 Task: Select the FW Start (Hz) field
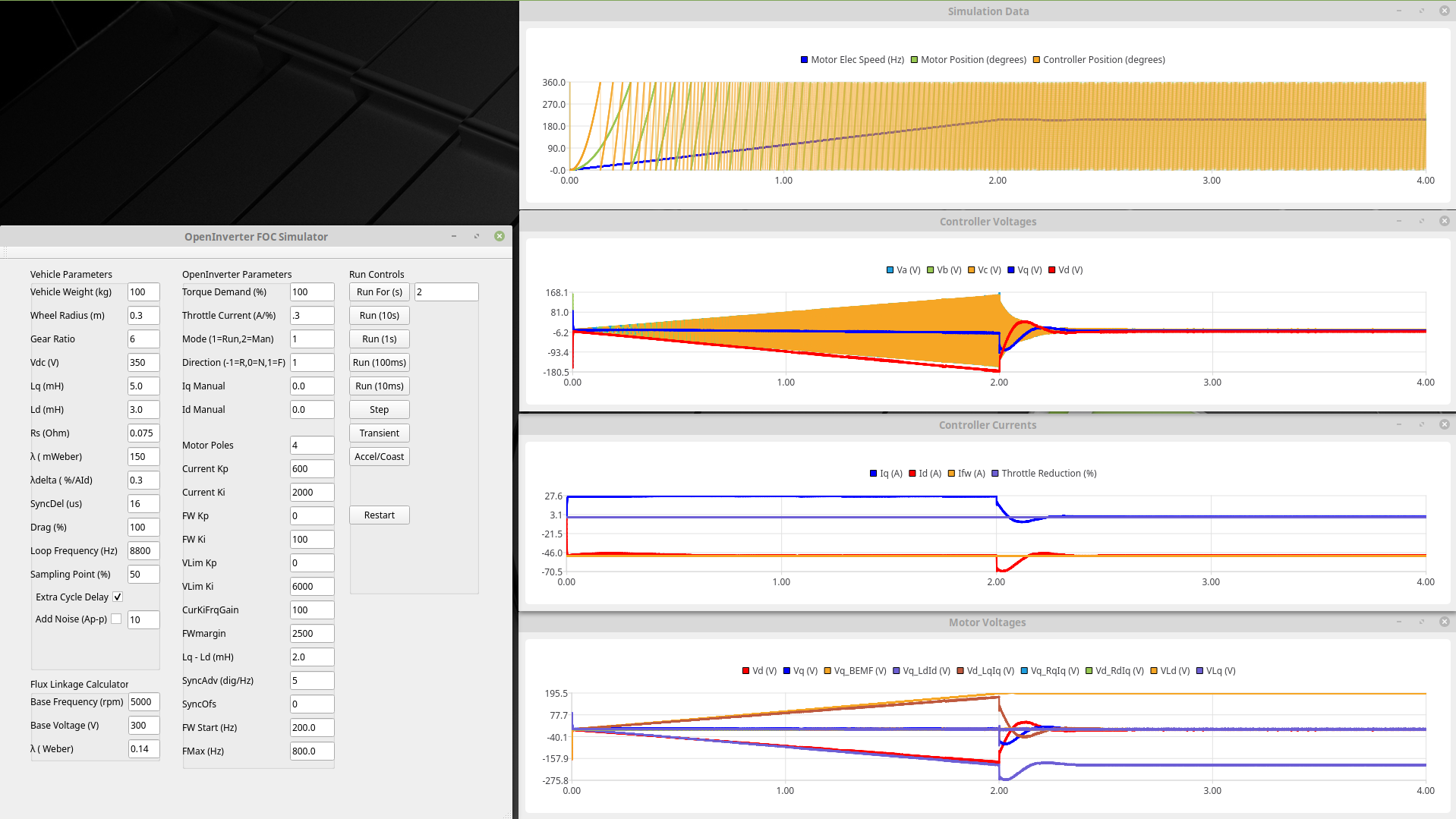pyautogui.click(x=311, y=728)
